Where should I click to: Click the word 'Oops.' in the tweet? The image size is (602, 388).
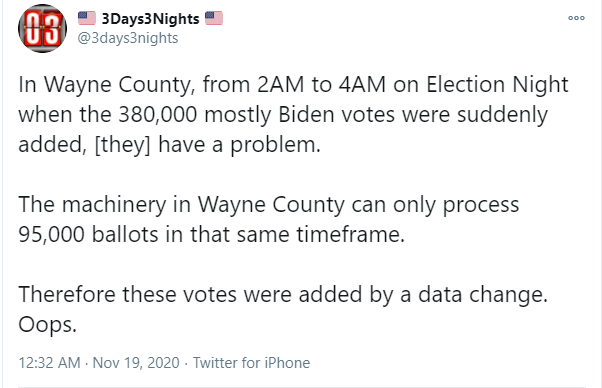click(48, 325)
